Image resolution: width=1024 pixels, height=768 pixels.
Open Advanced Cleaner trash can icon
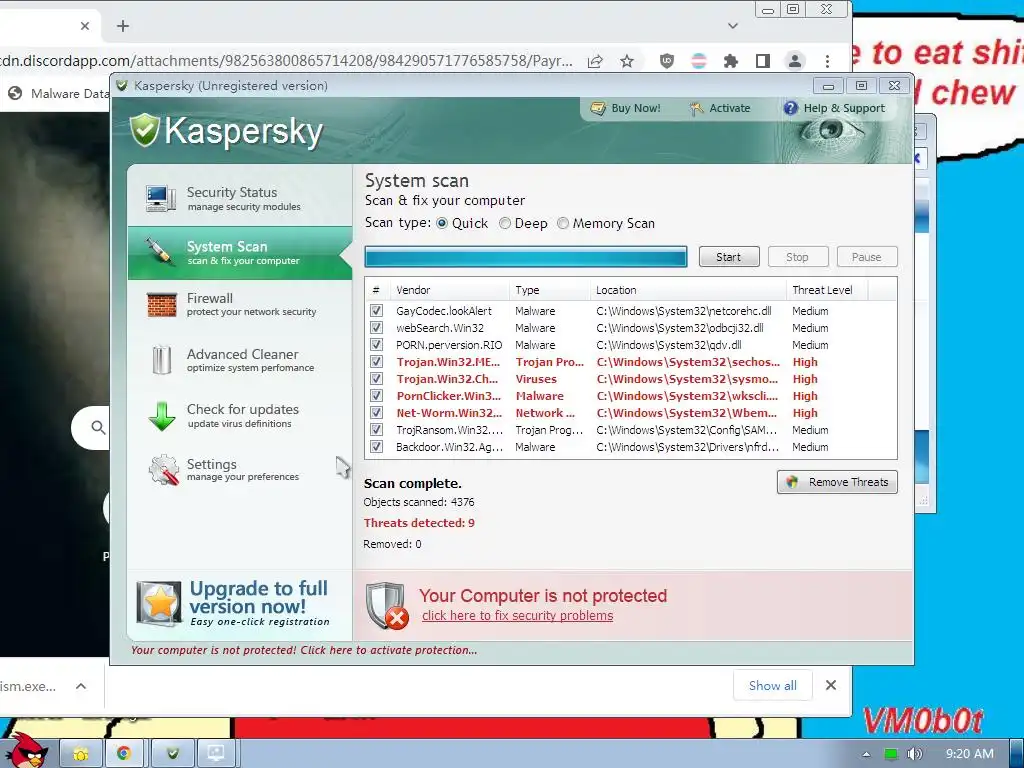pos(161,360)
